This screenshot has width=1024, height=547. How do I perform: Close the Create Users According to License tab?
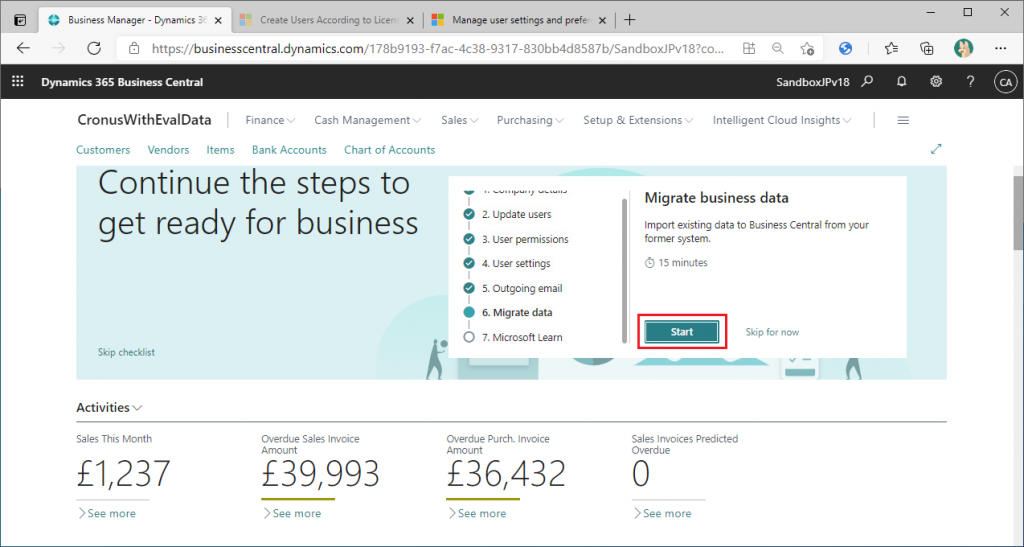[x=410, y=20]
